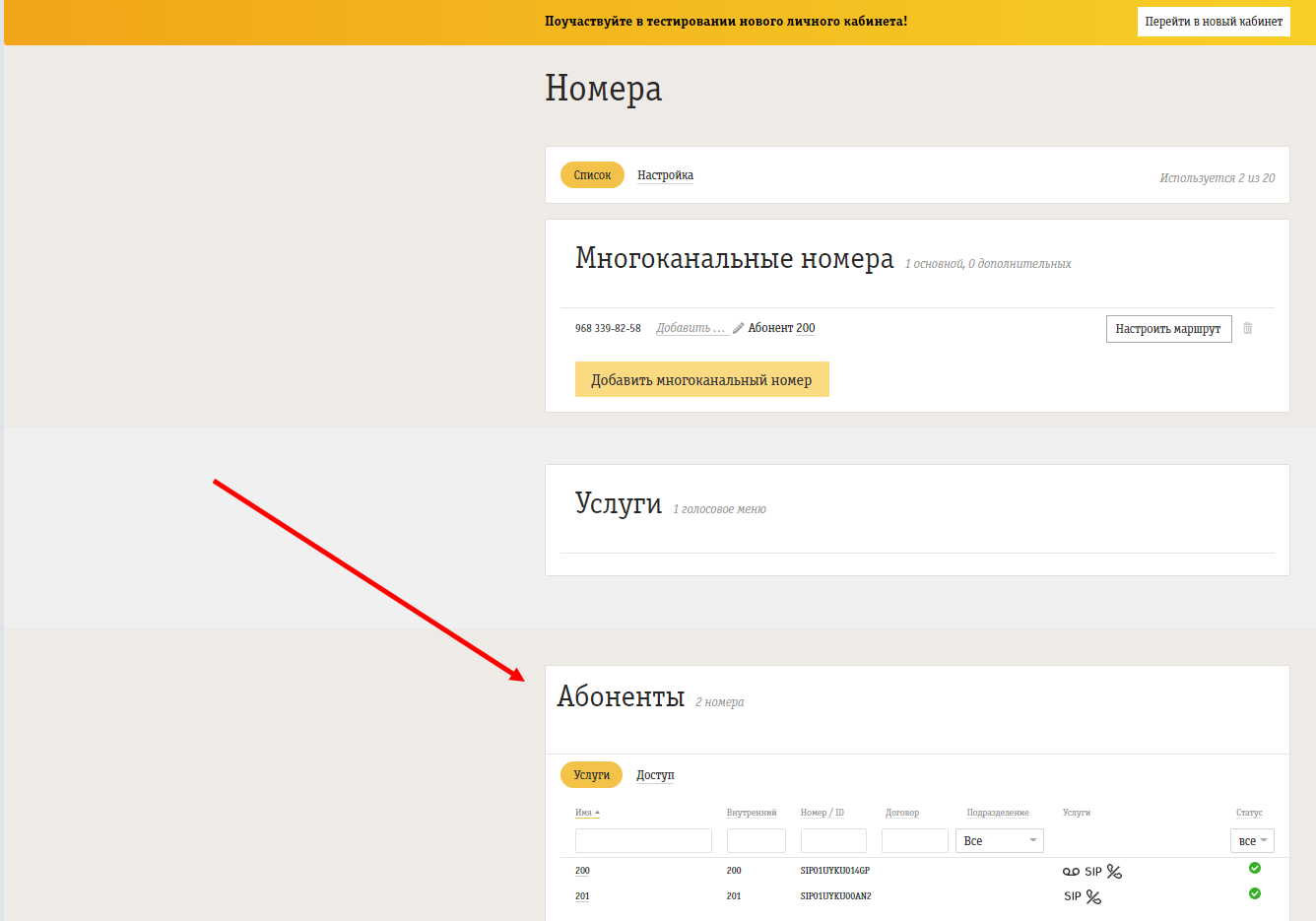Click the pencil edit icon beside Абонент 200
This screenshot has width=1316, height=921.
pyautogui.click(x=738, y=328)
